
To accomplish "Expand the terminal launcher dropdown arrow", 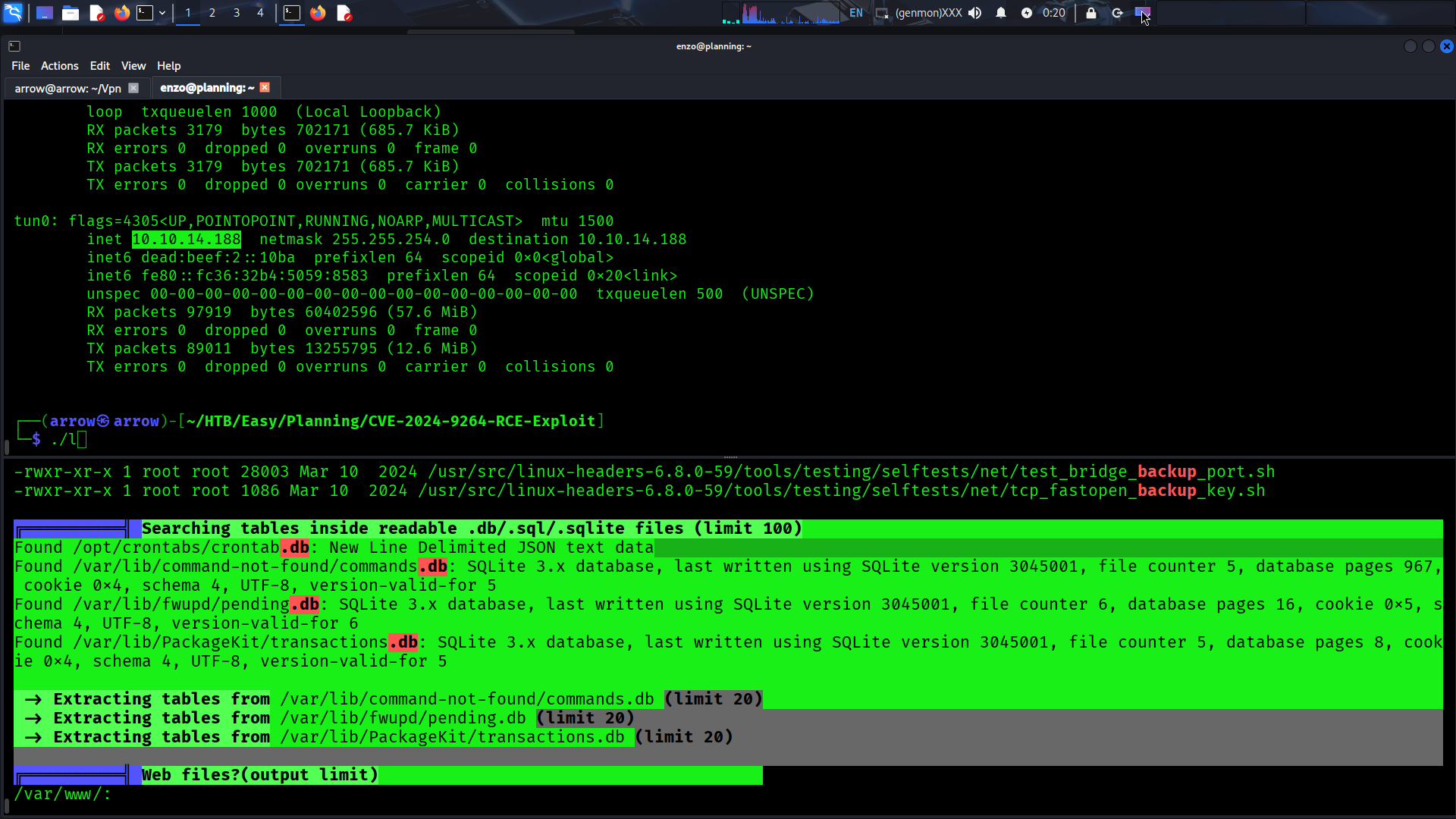I will tap(162, 13).
